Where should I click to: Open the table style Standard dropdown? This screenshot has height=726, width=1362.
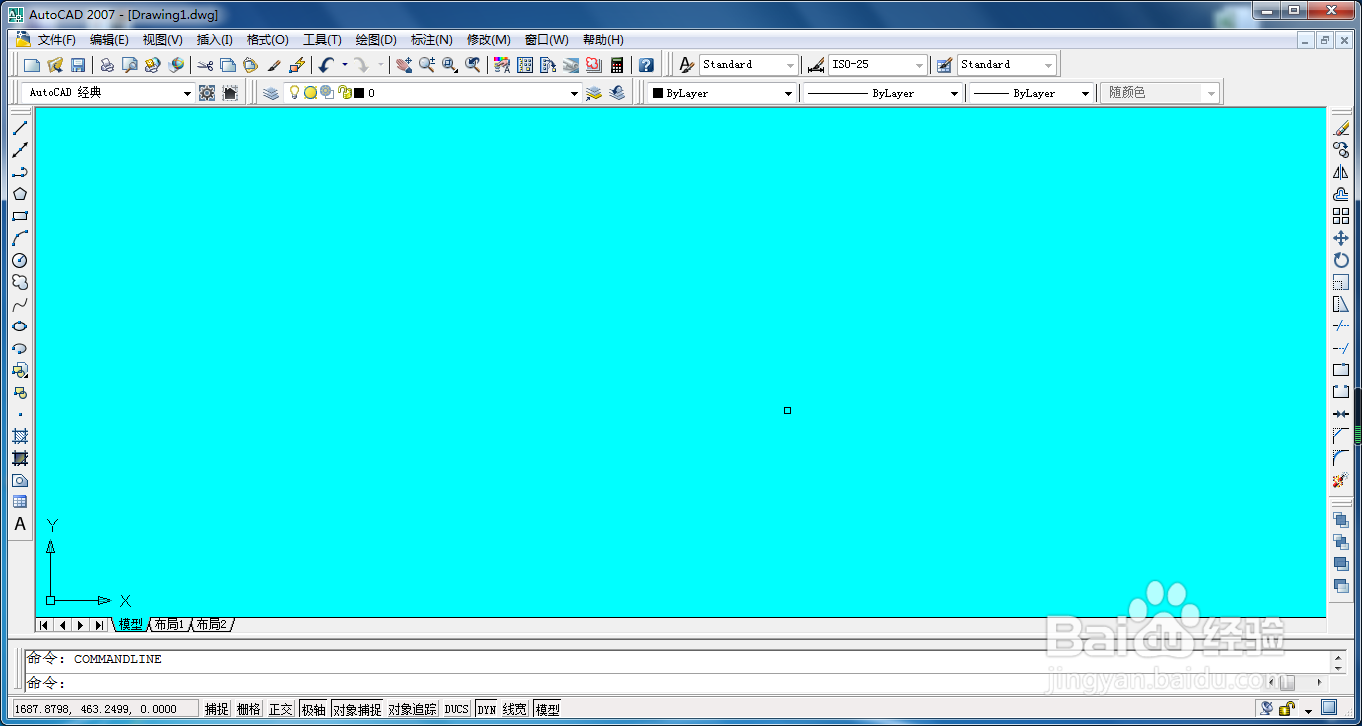[x=1049, y=65]
